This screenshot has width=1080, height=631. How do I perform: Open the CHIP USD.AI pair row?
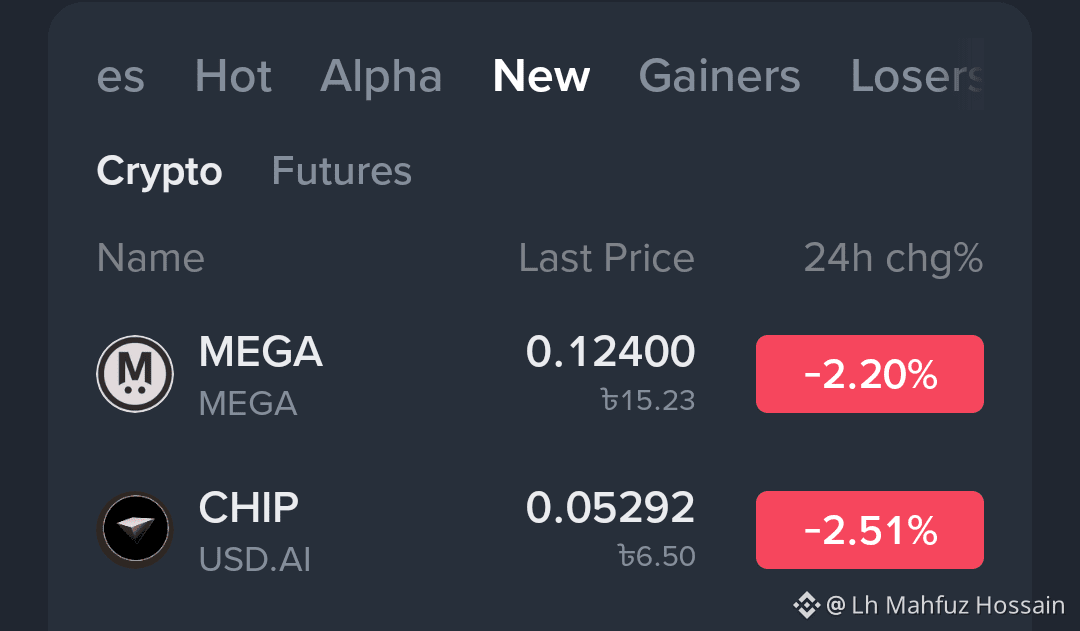pos(540,530)
